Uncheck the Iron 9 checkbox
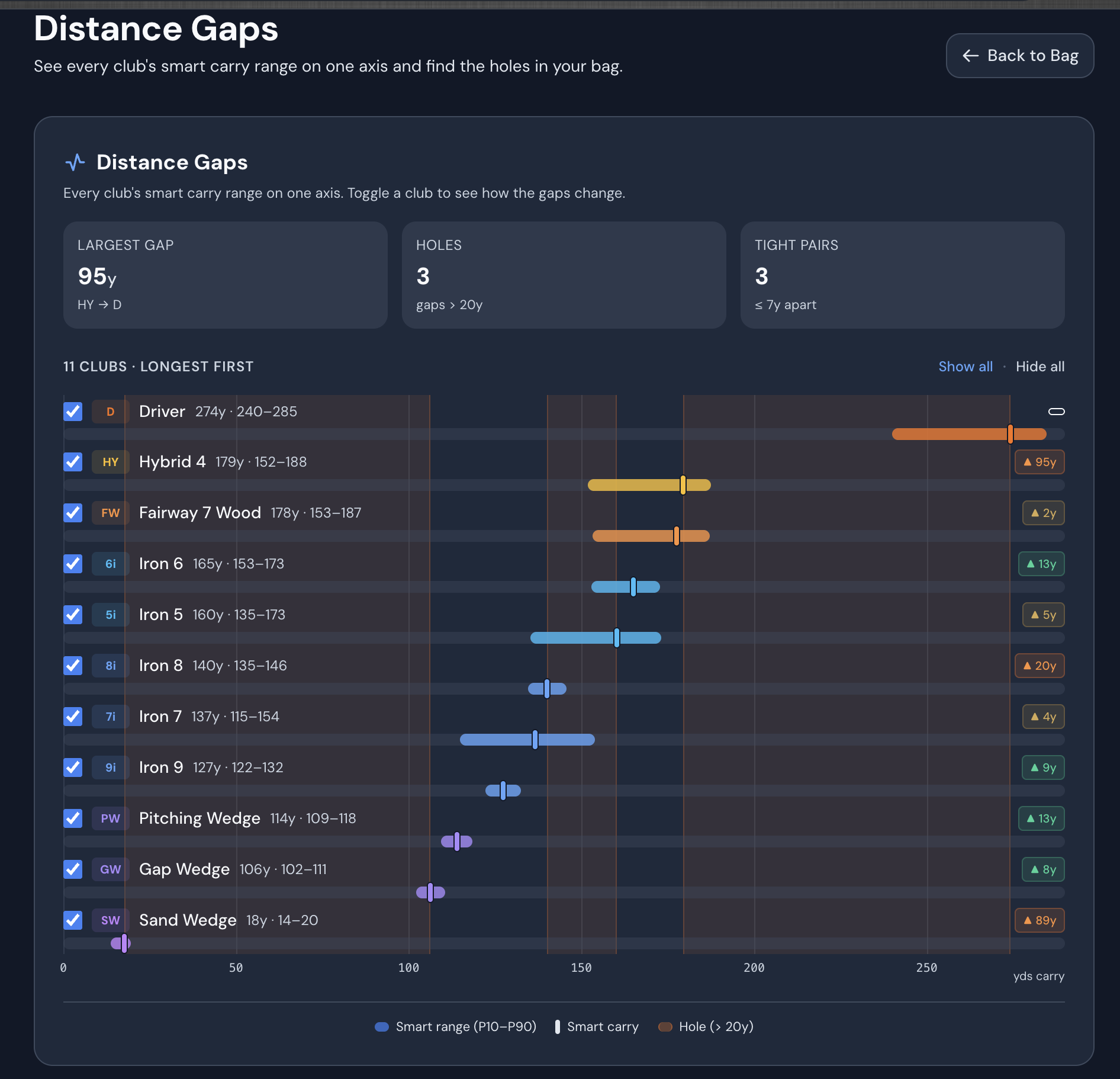 tap(73, 767)
